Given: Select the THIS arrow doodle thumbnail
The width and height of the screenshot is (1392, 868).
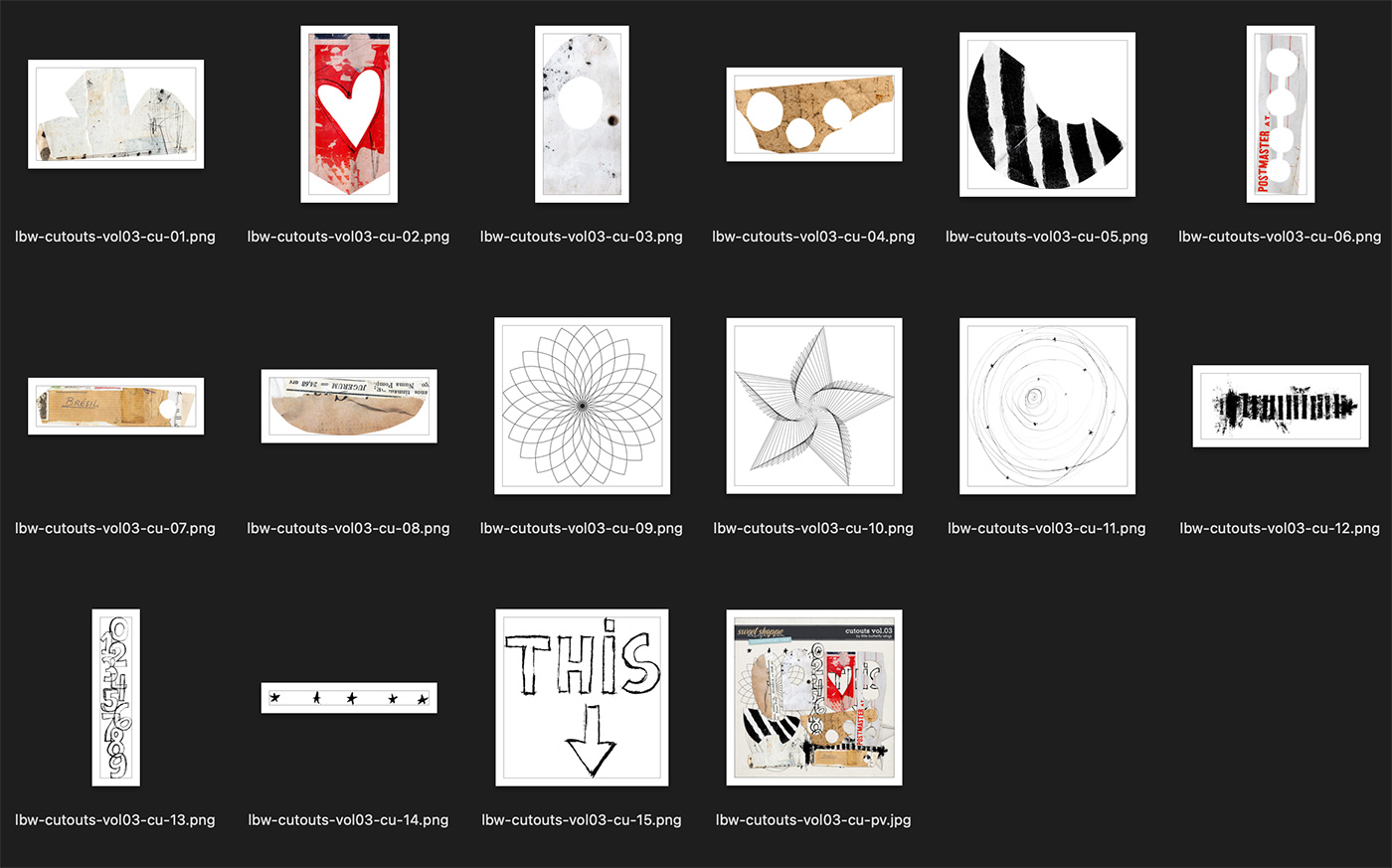Looking at the screenshot, I should (582, 698).
